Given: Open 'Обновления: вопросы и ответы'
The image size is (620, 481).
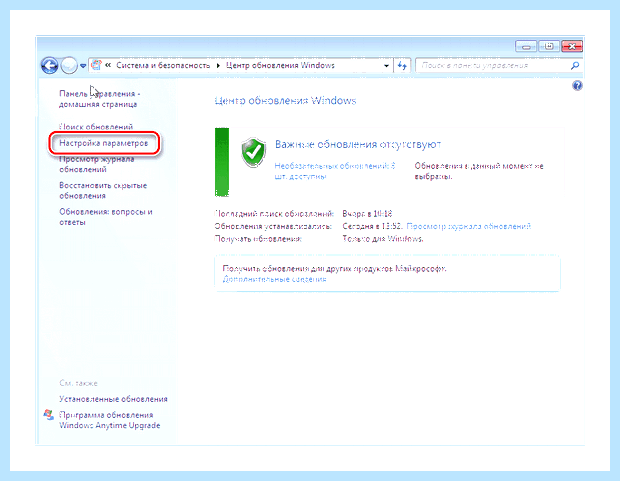Looking at the screenshot, I should [x=106, y=217].
